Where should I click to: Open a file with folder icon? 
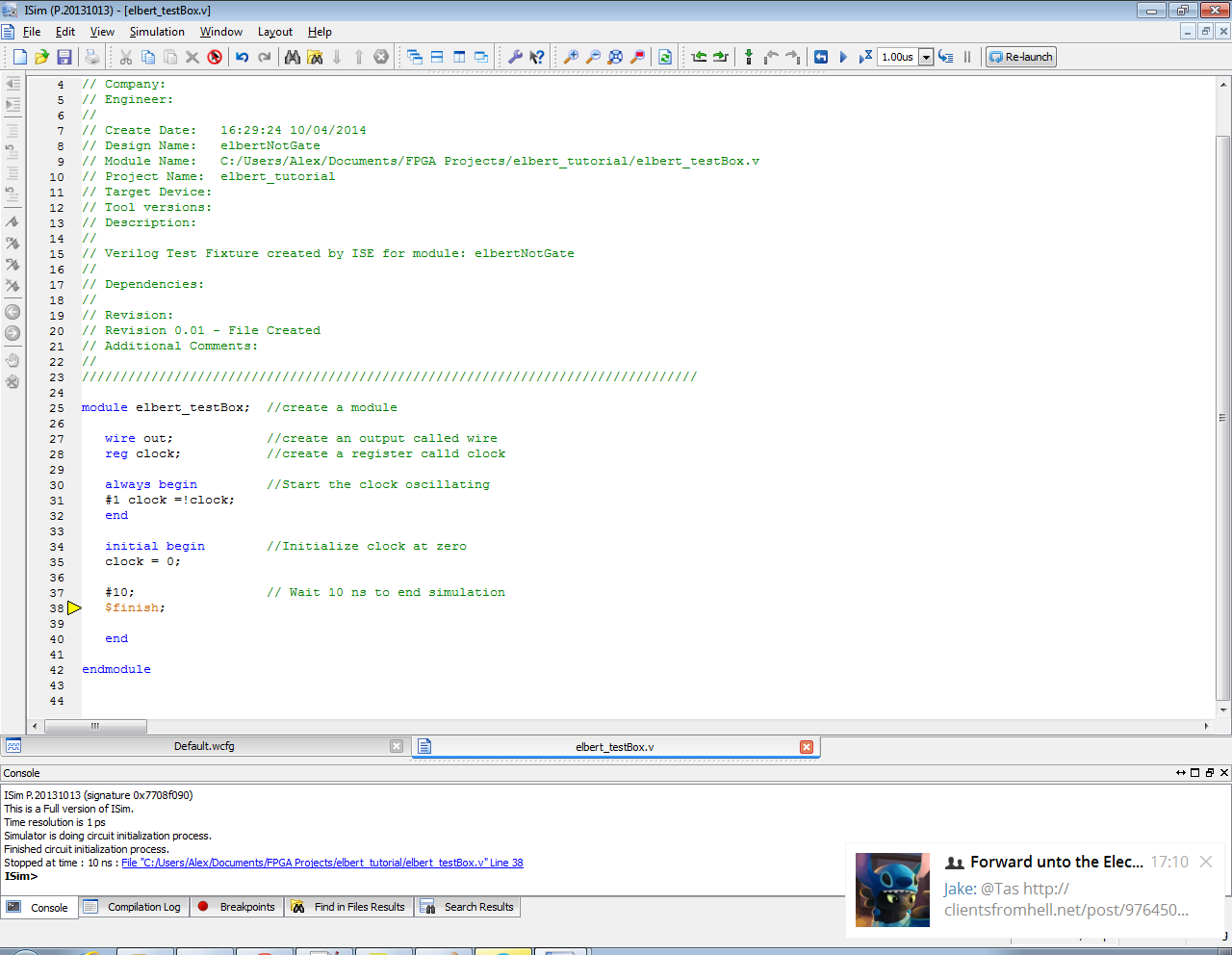(x=41, y=57)
